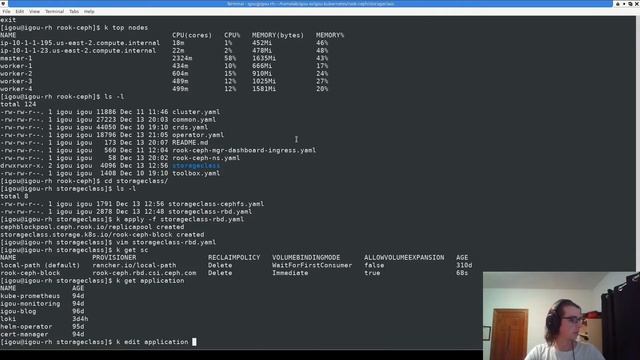Image resolution: width=640 pixels, height=360 pixels.
Task: Click the Immediate binding mode value
Action: [x=290, y=273]
